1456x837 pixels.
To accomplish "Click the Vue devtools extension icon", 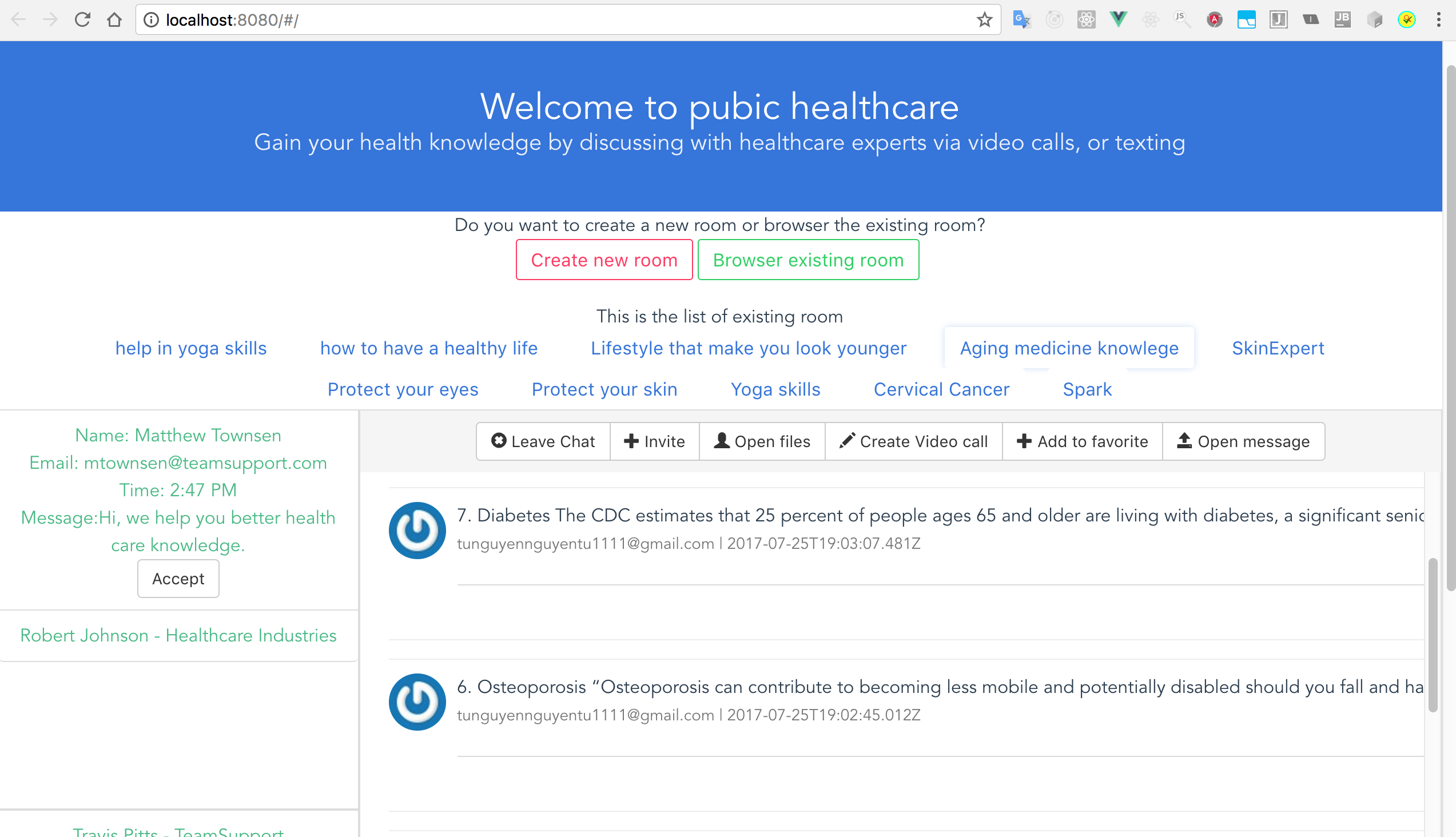I will 1118,19.
